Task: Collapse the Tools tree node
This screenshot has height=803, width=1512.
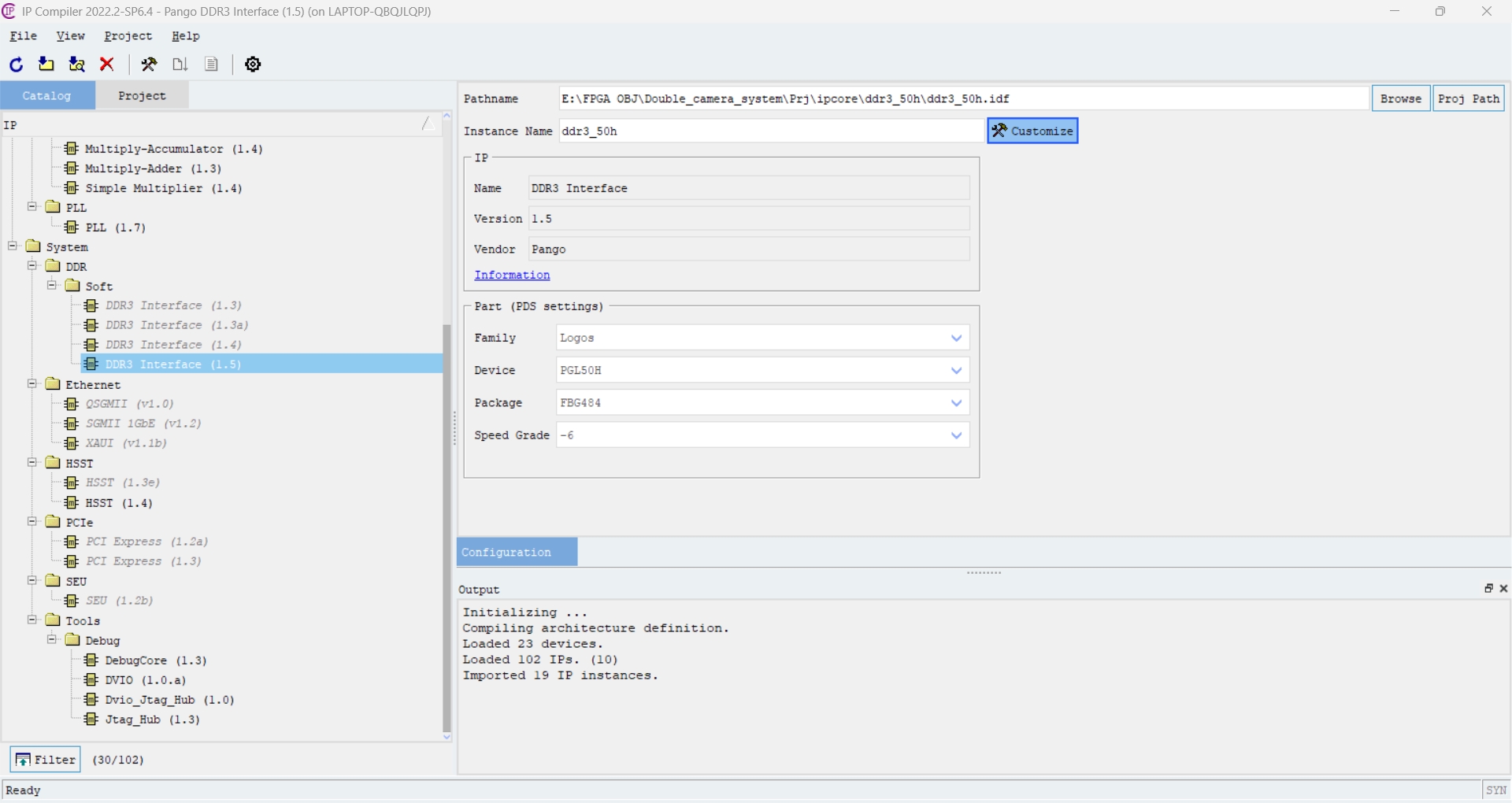Action: [32, 620]
